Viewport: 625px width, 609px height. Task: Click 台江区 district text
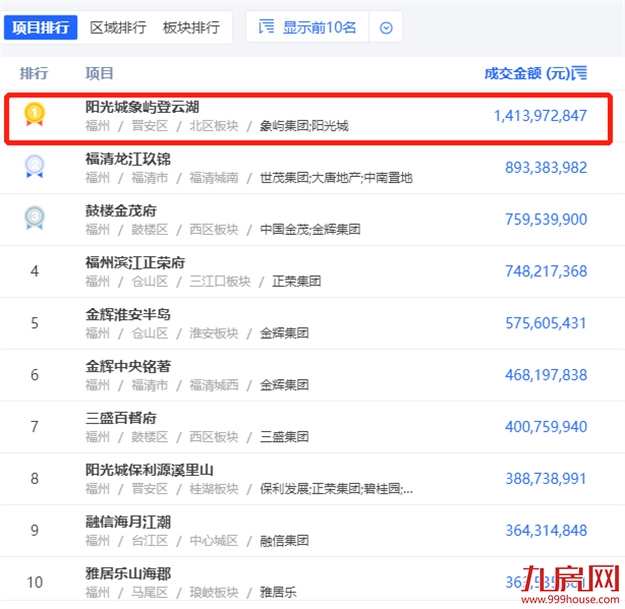coord(150,540)
